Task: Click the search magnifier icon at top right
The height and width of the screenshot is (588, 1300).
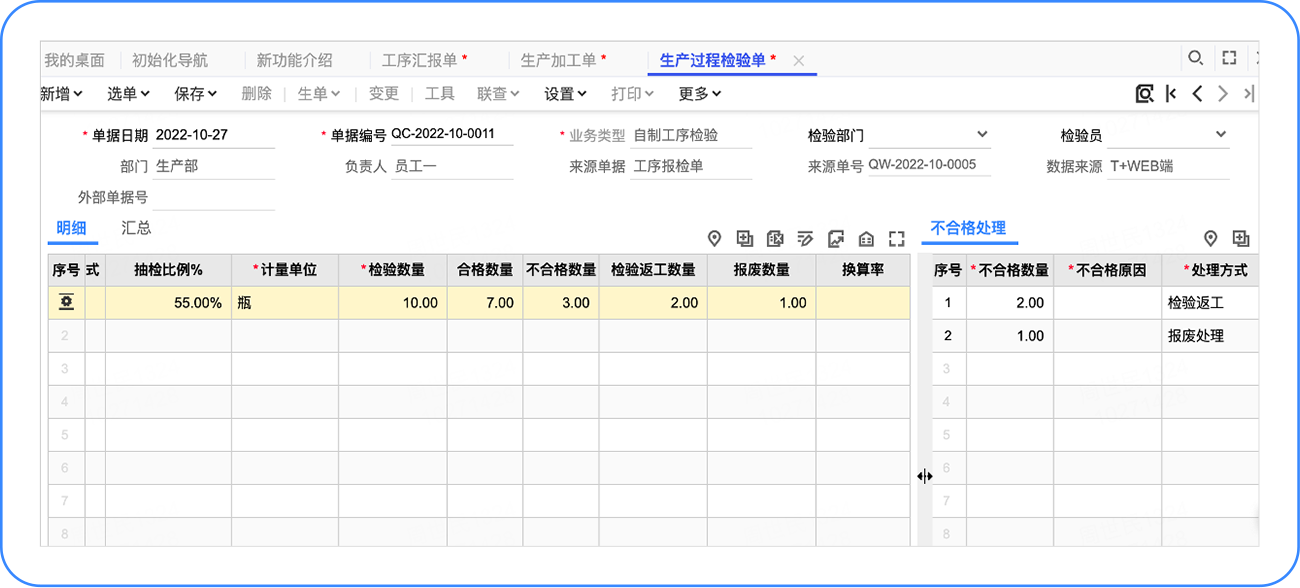Action: [1195, 59]
